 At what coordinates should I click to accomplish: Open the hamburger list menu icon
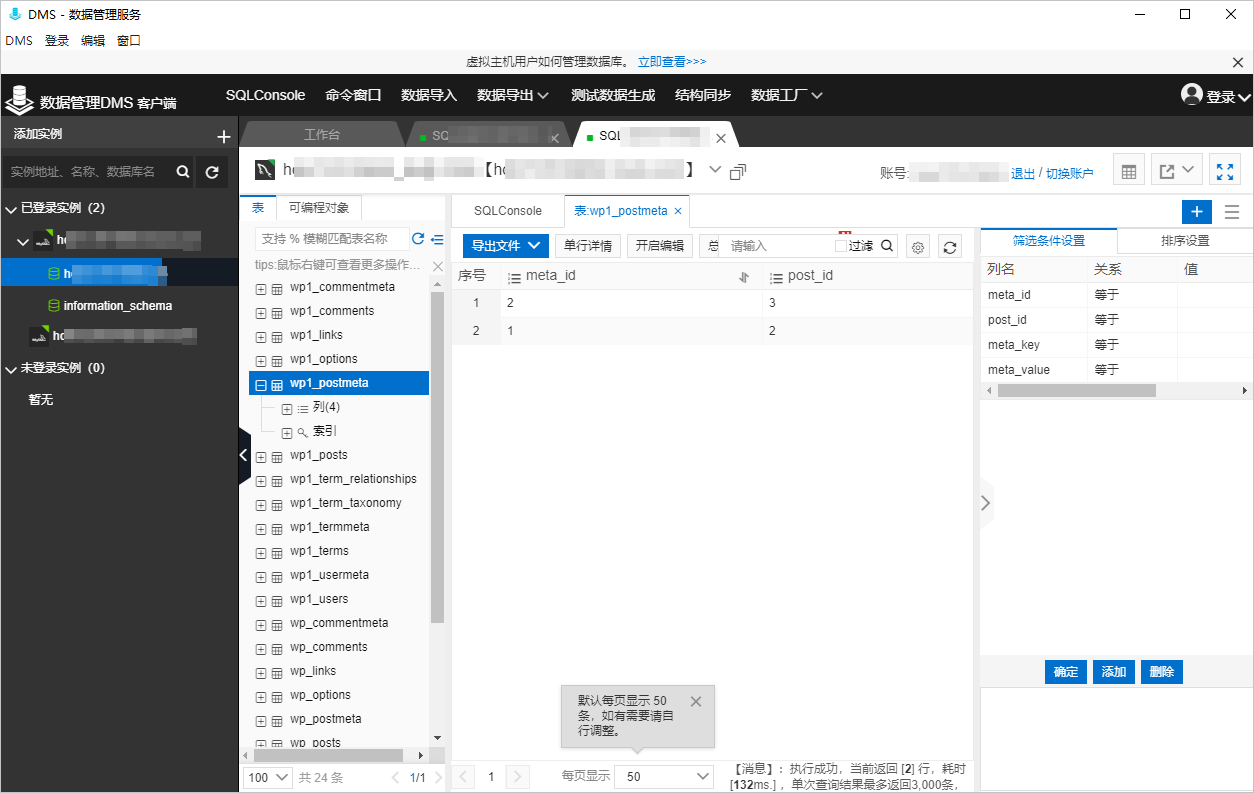pyautogui.click(x=1232, y=212)
